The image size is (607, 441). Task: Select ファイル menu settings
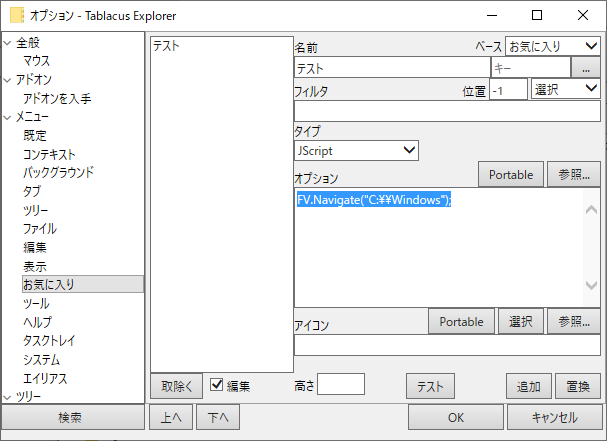(40, 229)
